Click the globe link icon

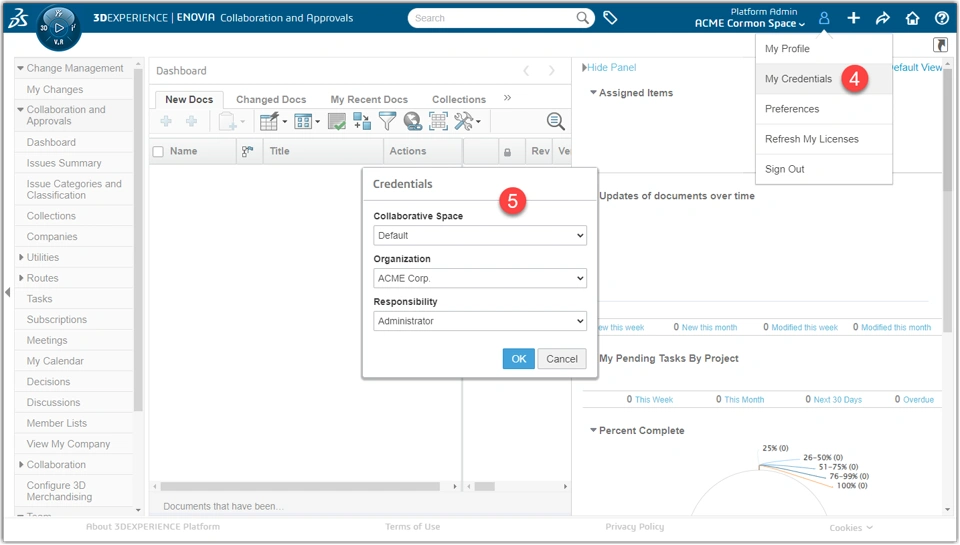tap(413, 121)
